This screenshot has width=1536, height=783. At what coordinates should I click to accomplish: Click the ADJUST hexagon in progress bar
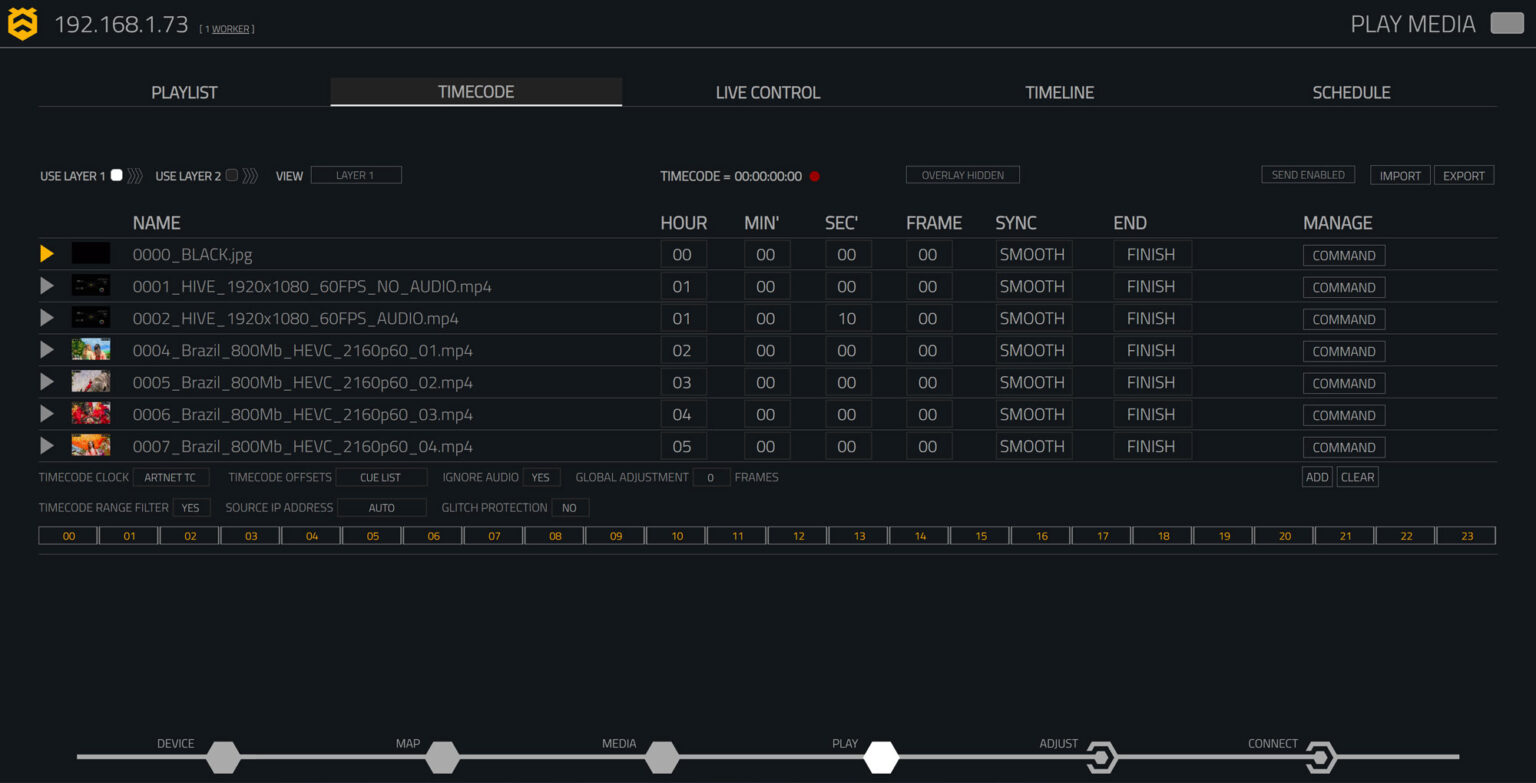tap(1100, 758)
